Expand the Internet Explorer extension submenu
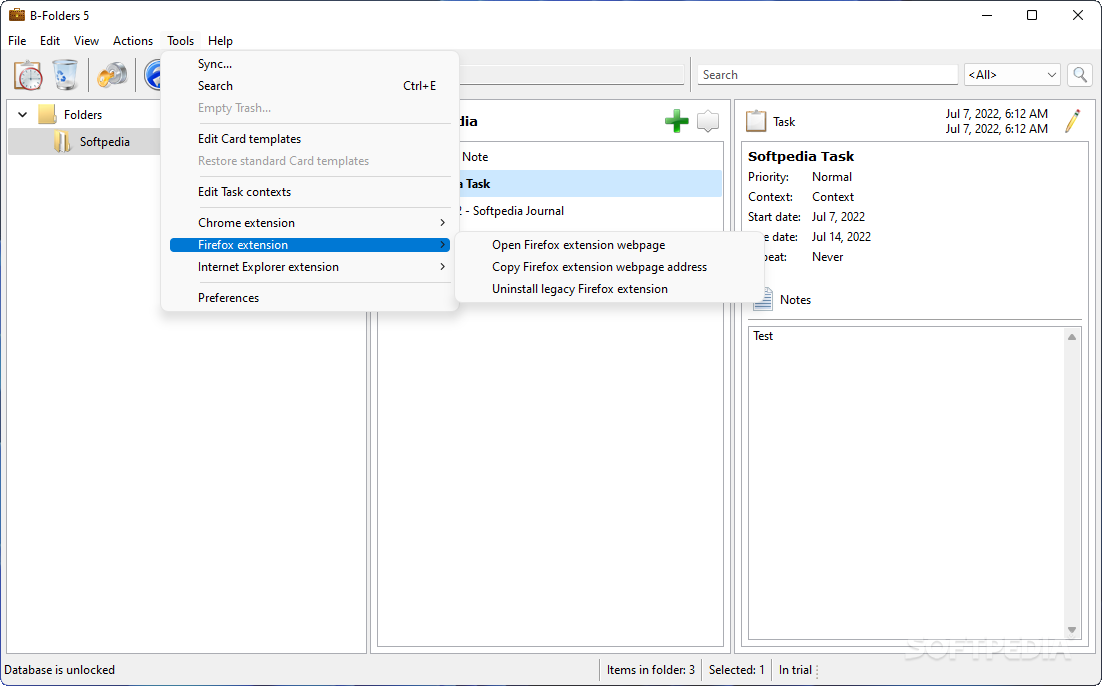Screen dimensions: 1102x686 [x=310, y=267]
